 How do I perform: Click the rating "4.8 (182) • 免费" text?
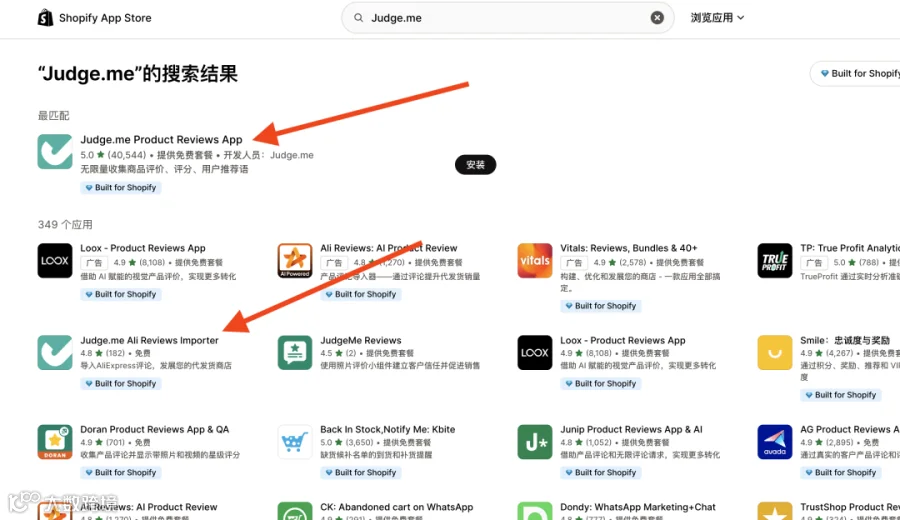(115, 353)
